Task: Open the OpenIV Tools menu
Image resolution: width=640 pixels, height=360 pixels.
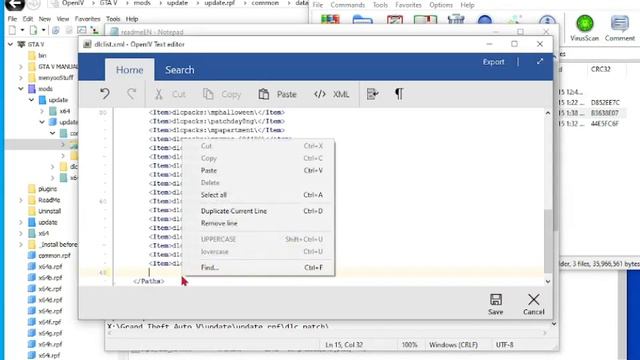Action: (x=113, y=19)
